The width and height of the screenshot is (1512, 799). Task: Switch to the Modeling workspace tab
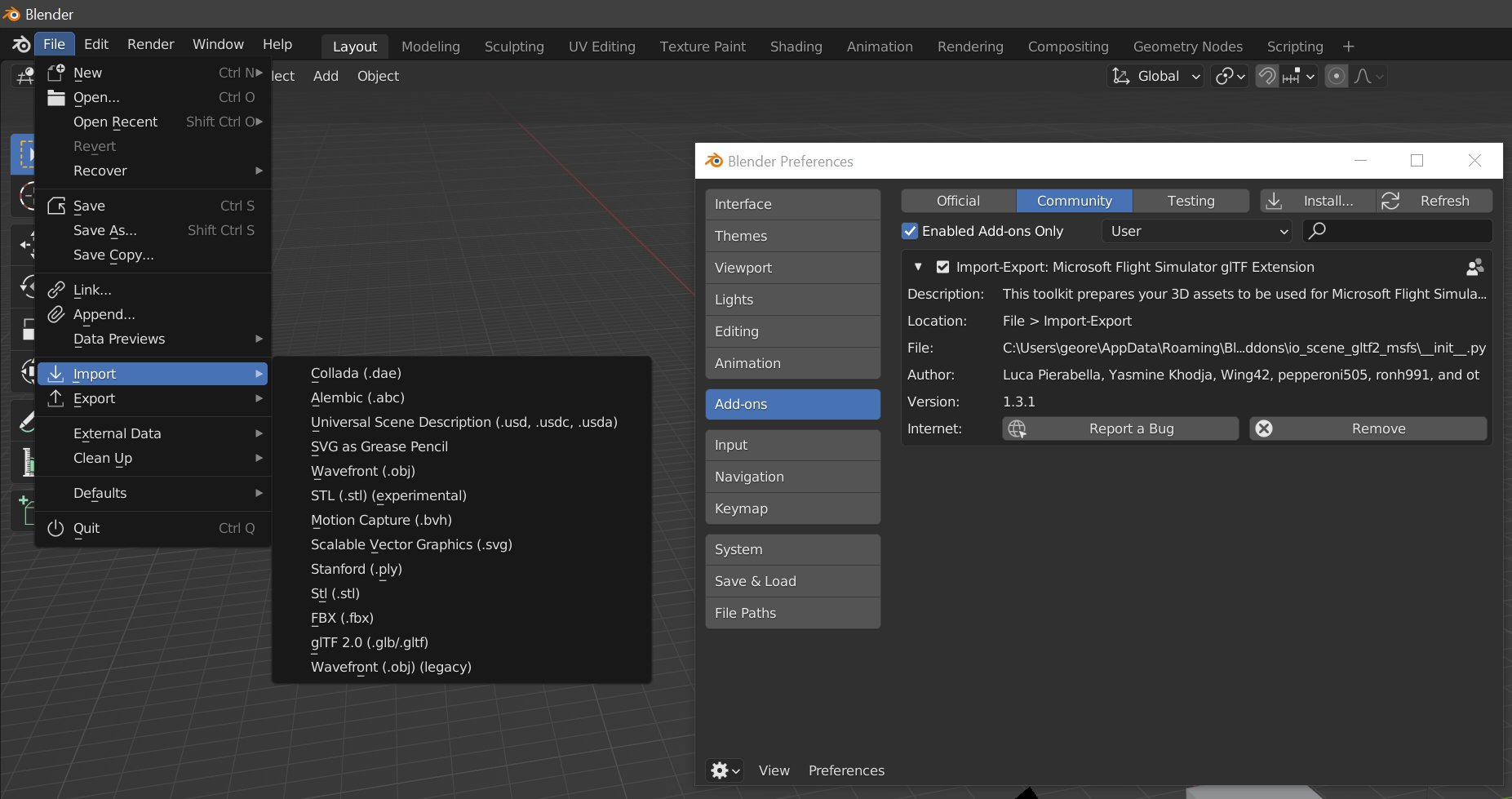click(431, 47)
